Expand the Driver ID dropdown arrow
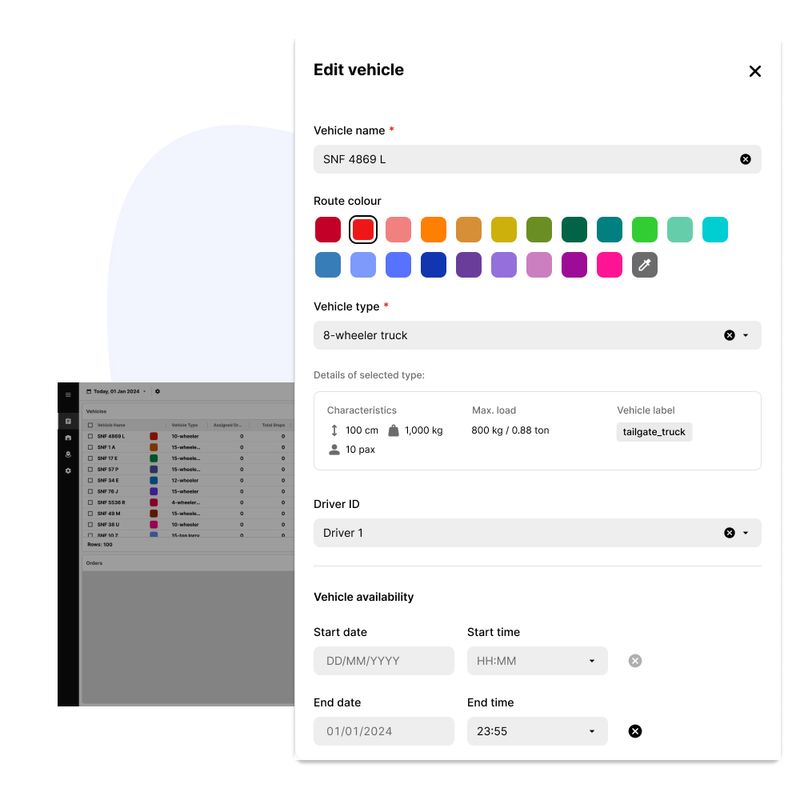 pos(745,533)
